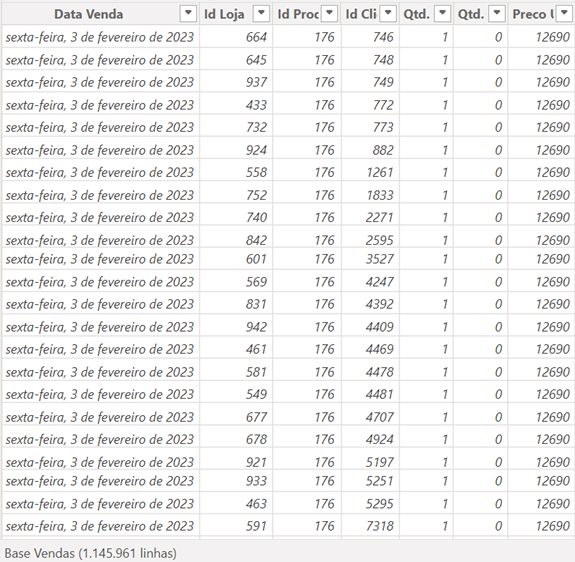Select the Id Cliente cell showing 1261
575x562 pixels.
(x=370, y=172)
